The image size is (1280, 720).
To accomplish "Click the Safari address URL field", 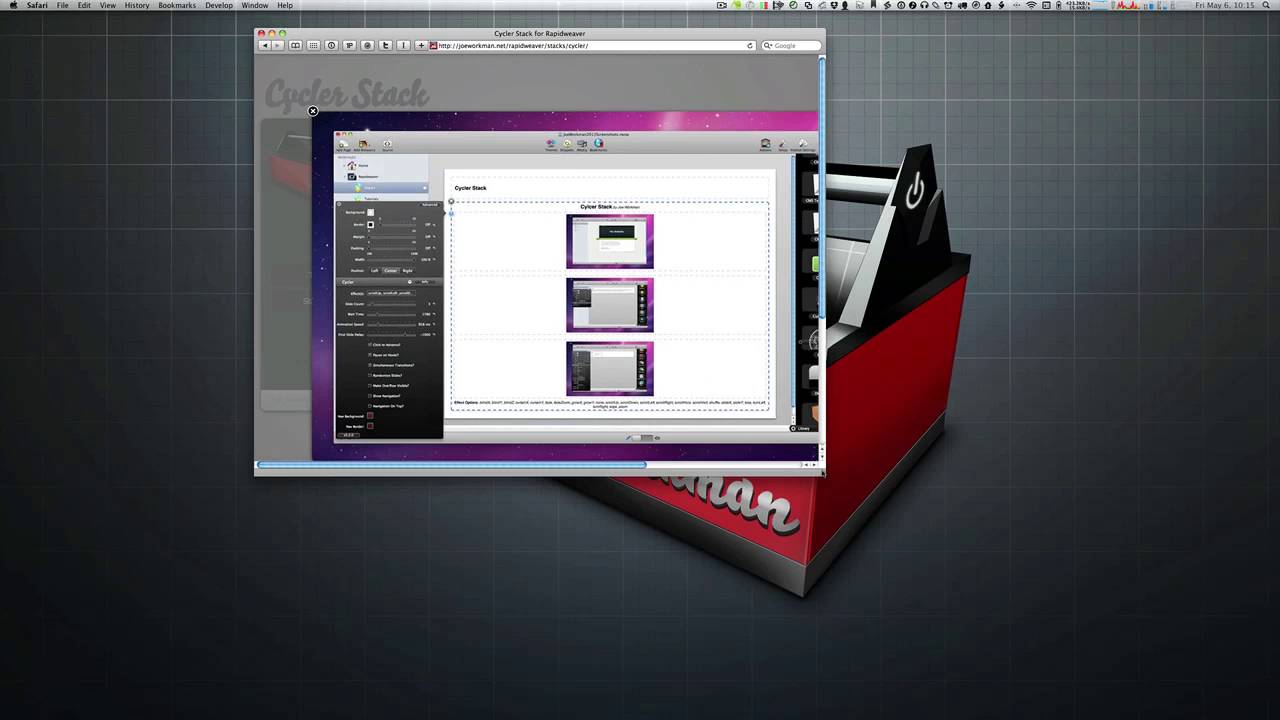I will click(x=592, y=45).
